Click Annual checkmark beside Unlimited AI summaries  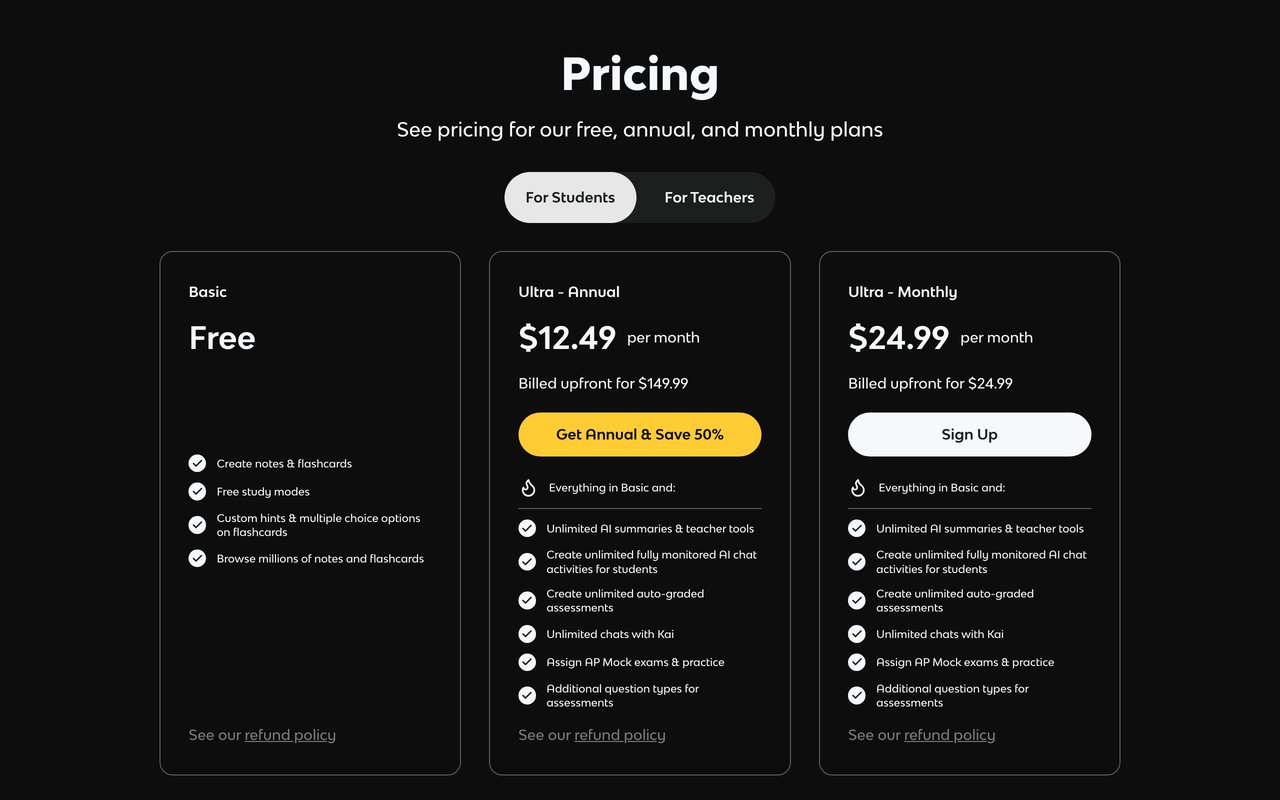tap(527, 528)
